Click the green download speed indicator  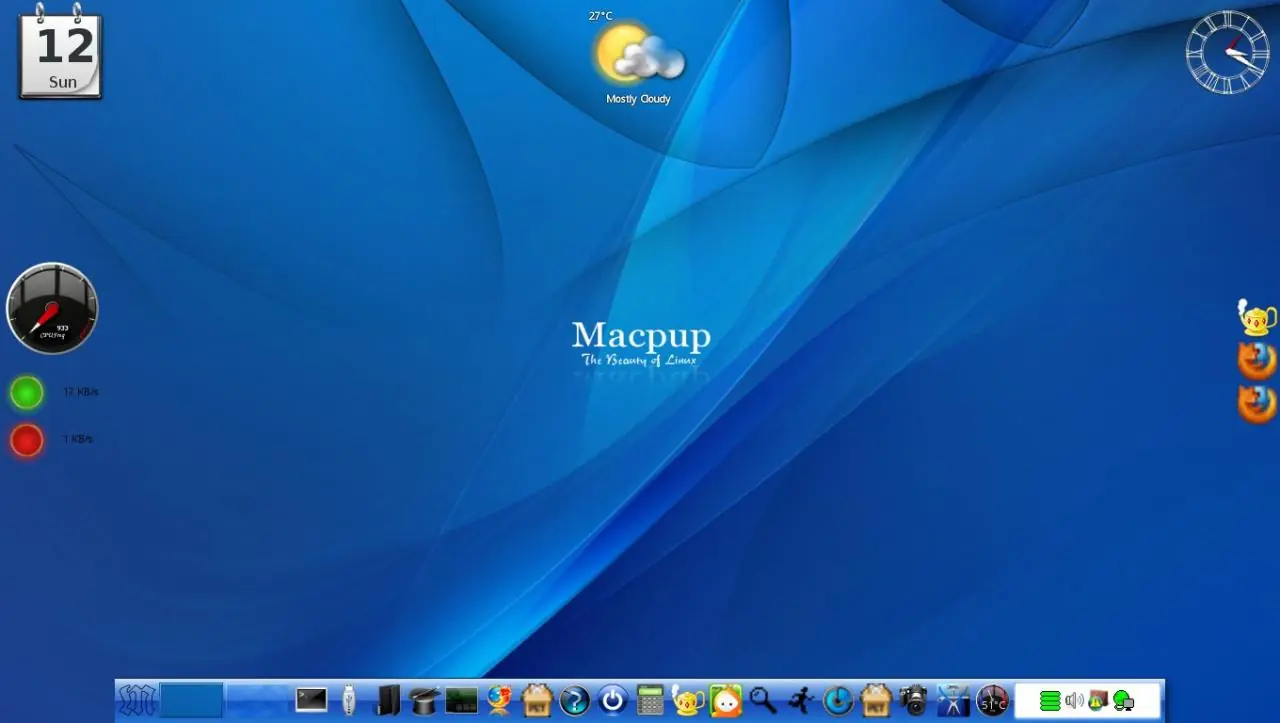point(27,393)
